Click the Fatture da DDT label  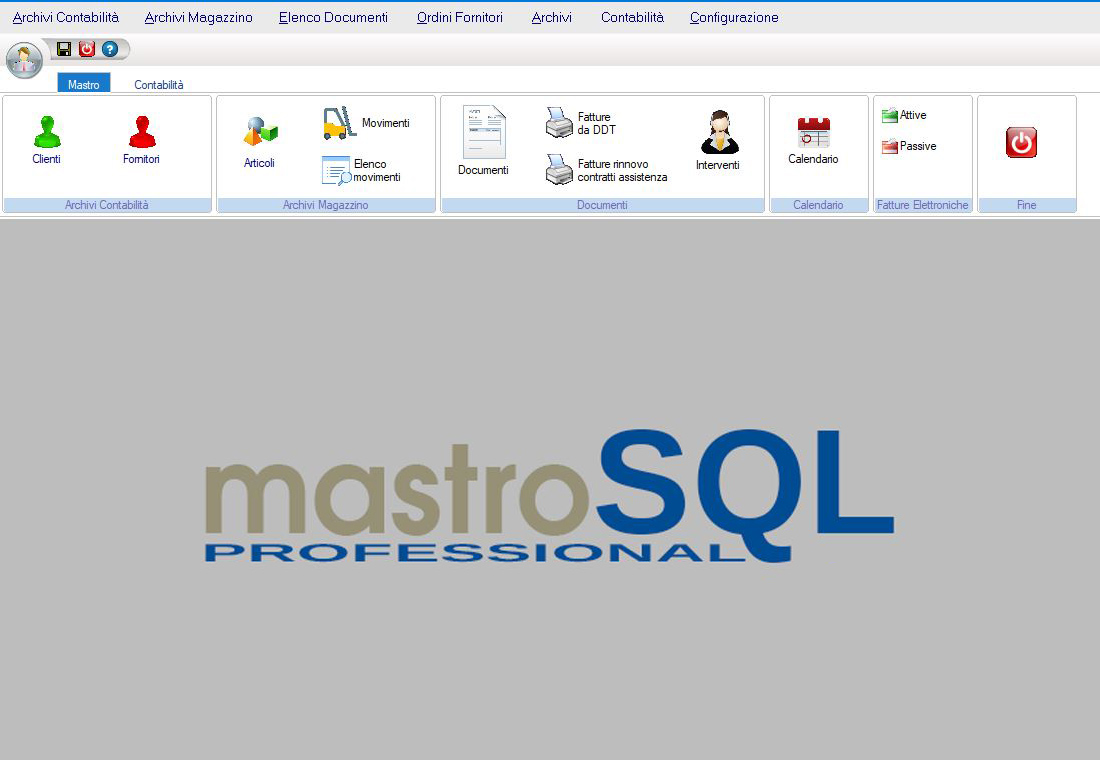[596, 124]
